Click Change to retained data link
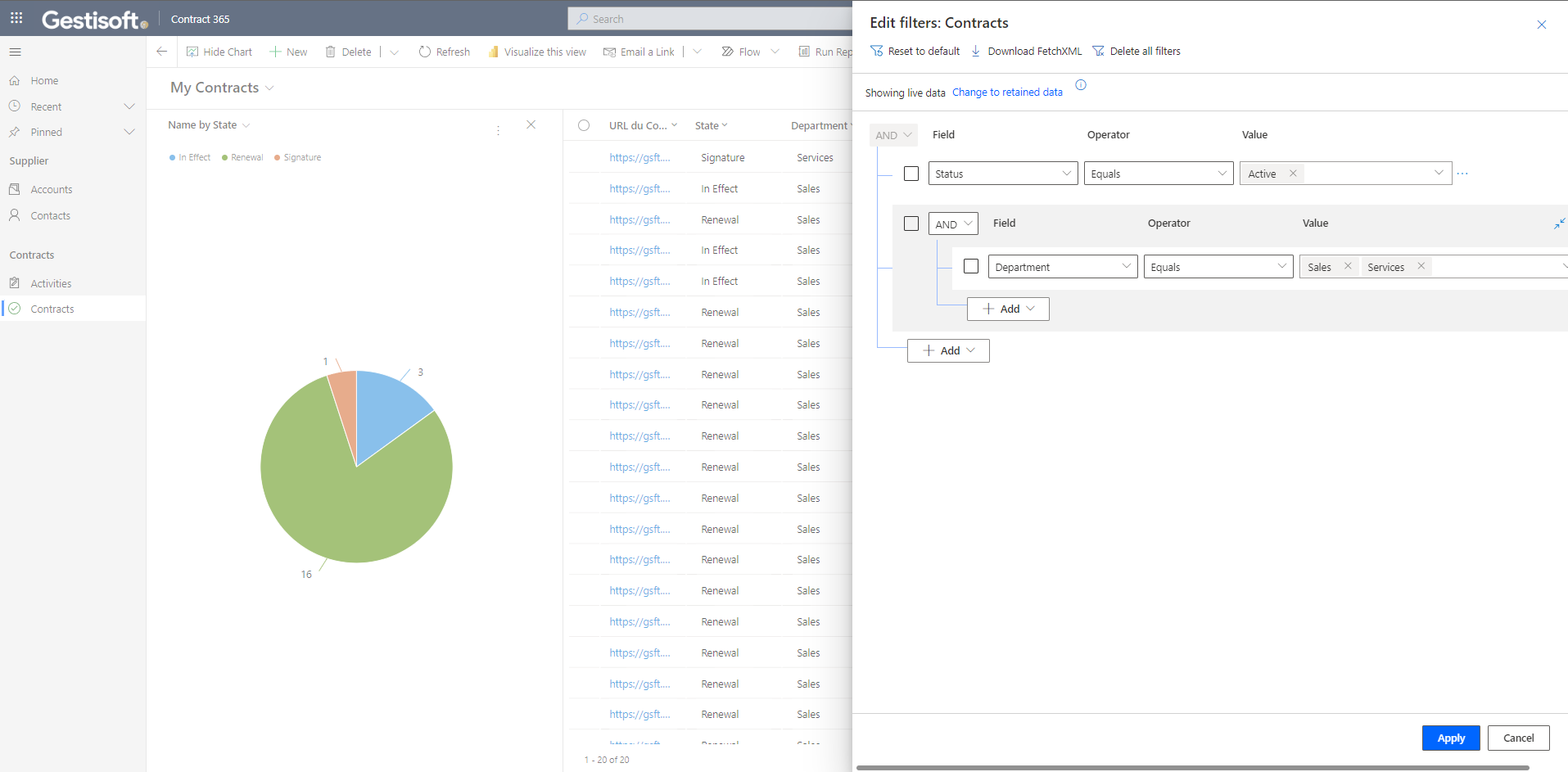 click(x=1007, y=93)
